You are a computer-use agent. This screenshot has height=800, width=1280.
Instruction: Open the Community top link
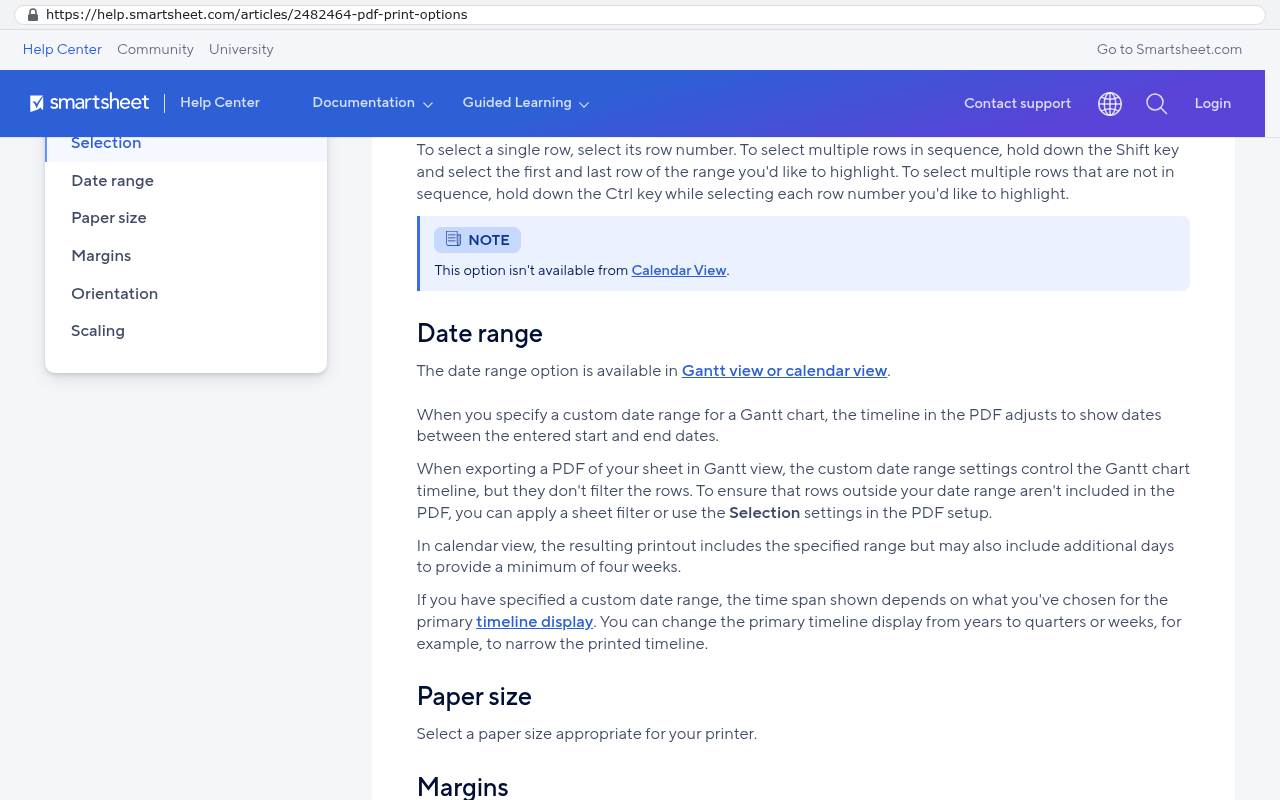coord(155,49)
